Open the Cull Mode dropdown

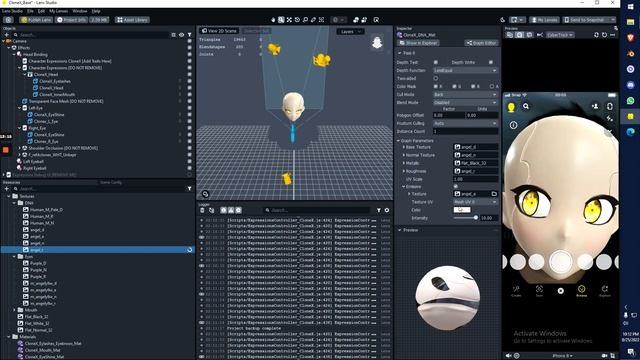coord(465,94)
